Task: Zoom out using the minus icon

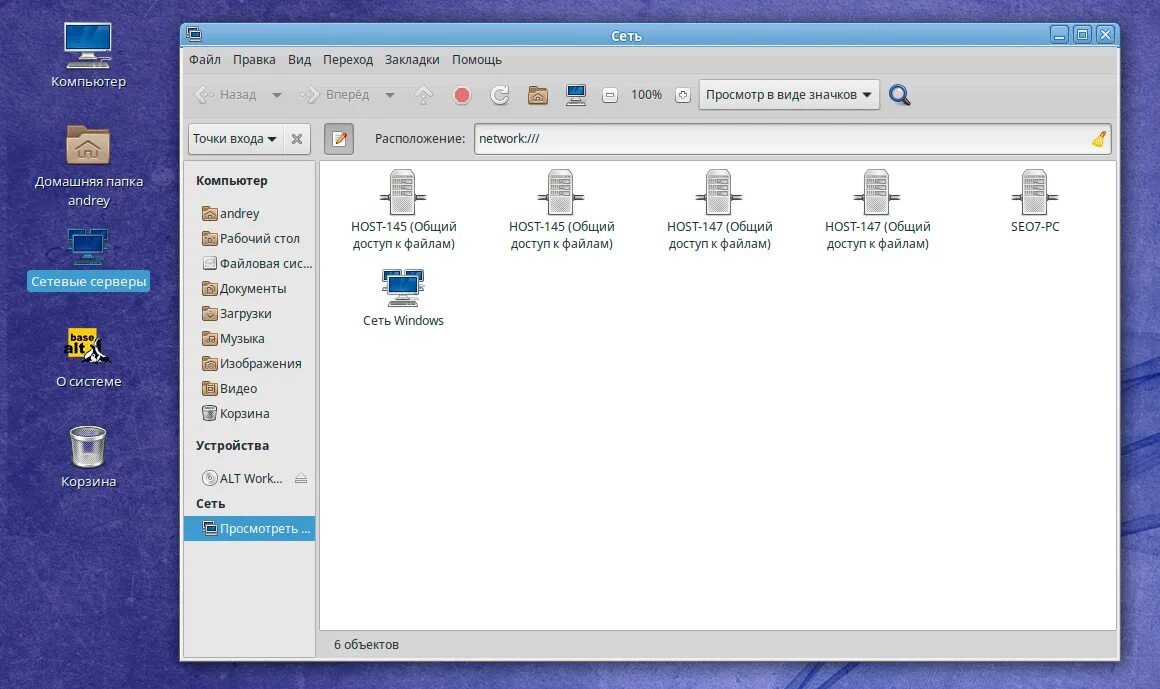Action: [x=610, y=95]
